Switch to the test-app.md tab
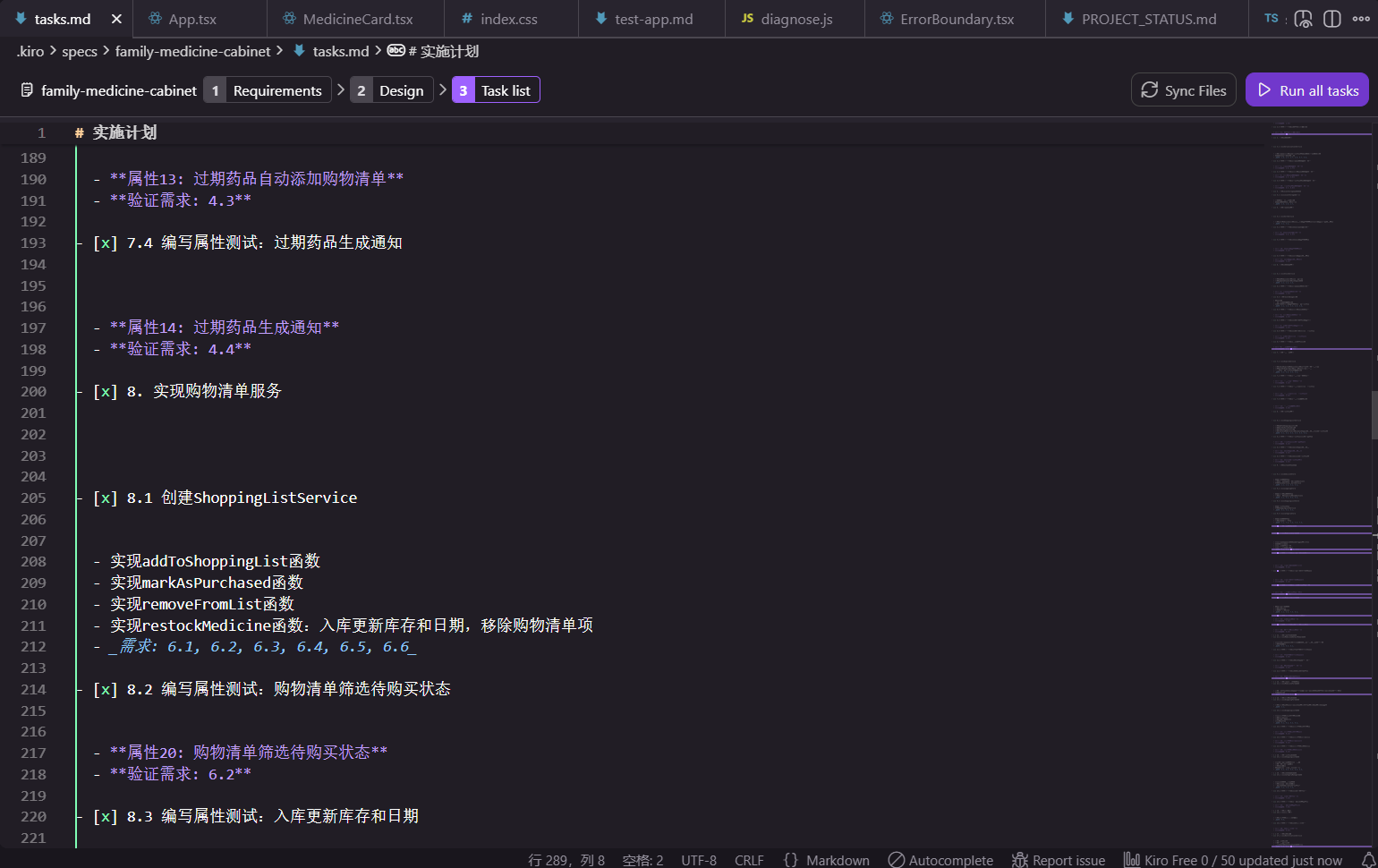Image resolution: width=1378 pixels, height=868 pixels. pyautogui.click(x=653, y=19)
